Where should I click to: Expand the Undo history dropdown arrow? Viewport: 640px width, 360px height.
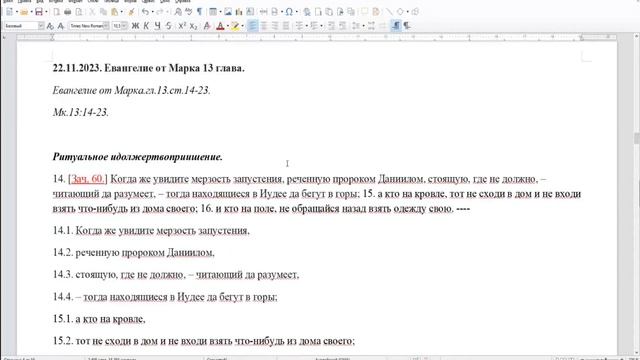[x=153, y=12]
